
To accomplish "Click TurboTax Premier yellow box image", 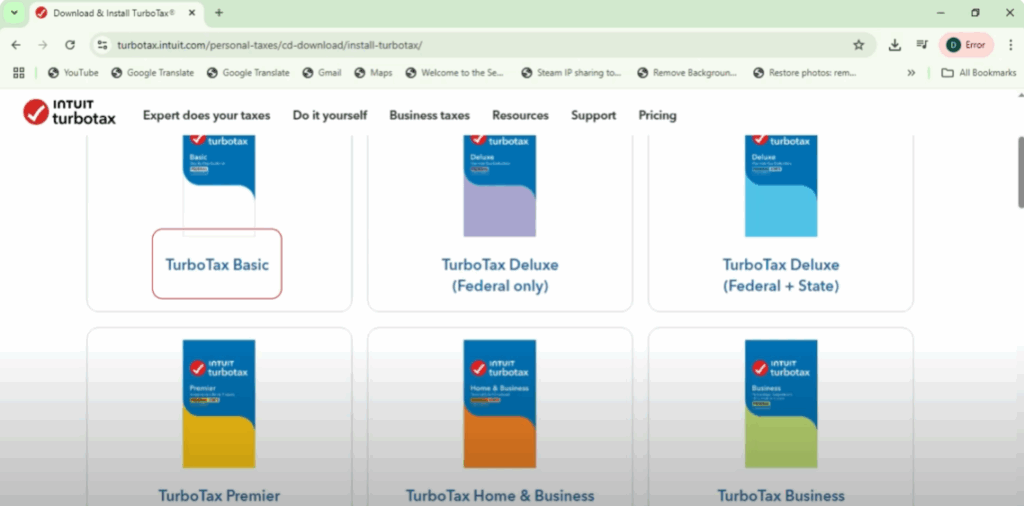I will coord(219,403).
